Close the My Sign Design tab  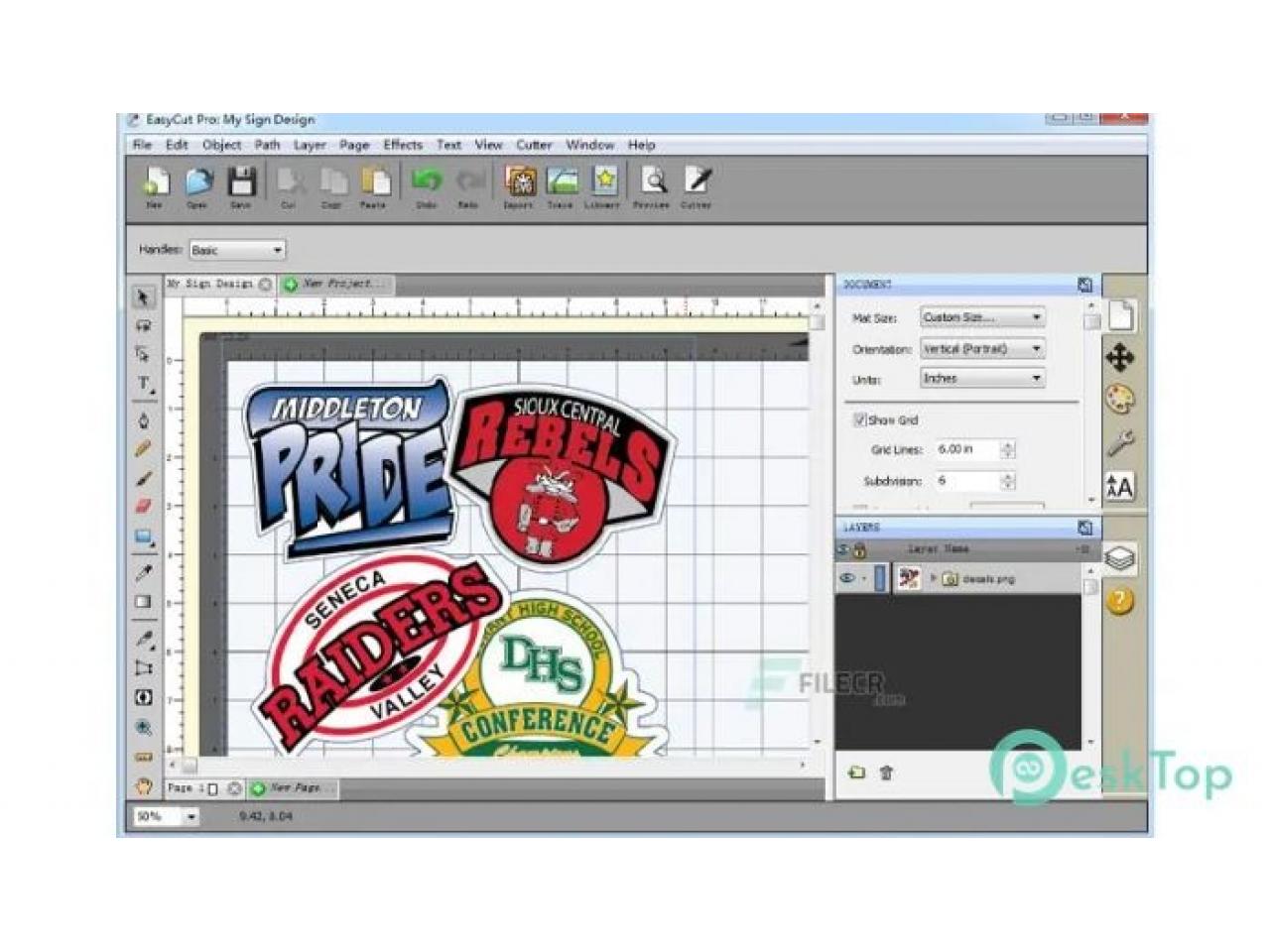(x=265, y=285)
